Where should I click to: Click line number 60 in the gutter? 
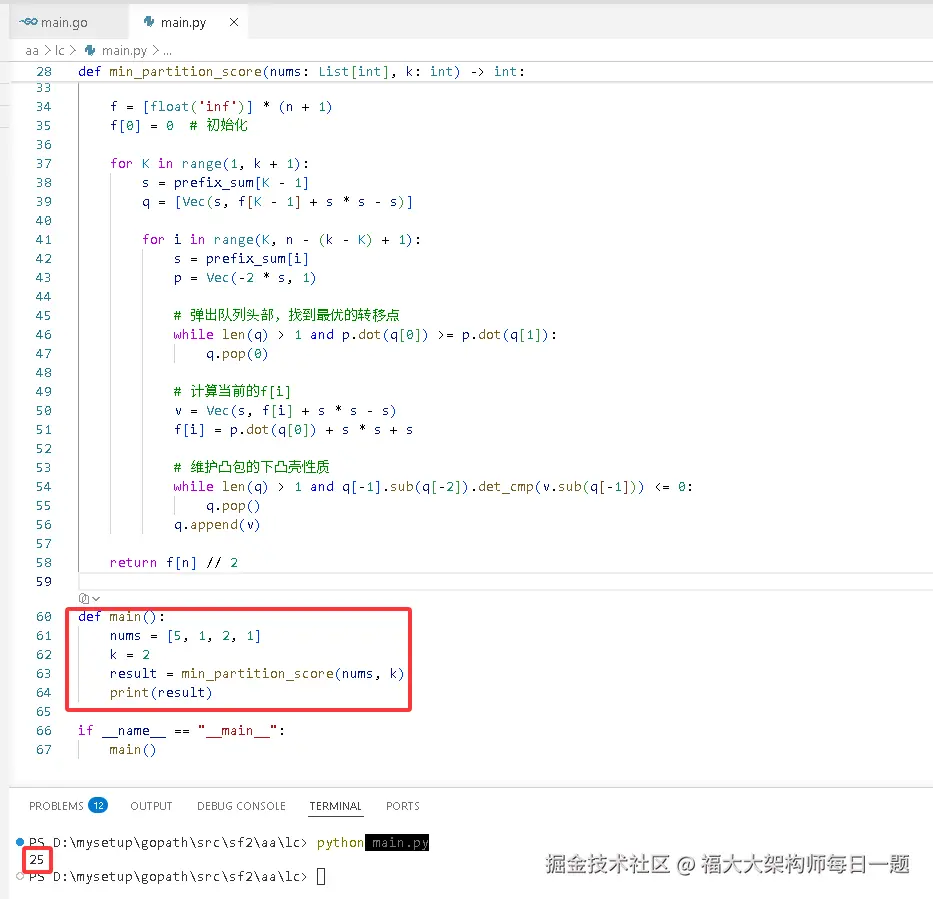tap(43, 616)
